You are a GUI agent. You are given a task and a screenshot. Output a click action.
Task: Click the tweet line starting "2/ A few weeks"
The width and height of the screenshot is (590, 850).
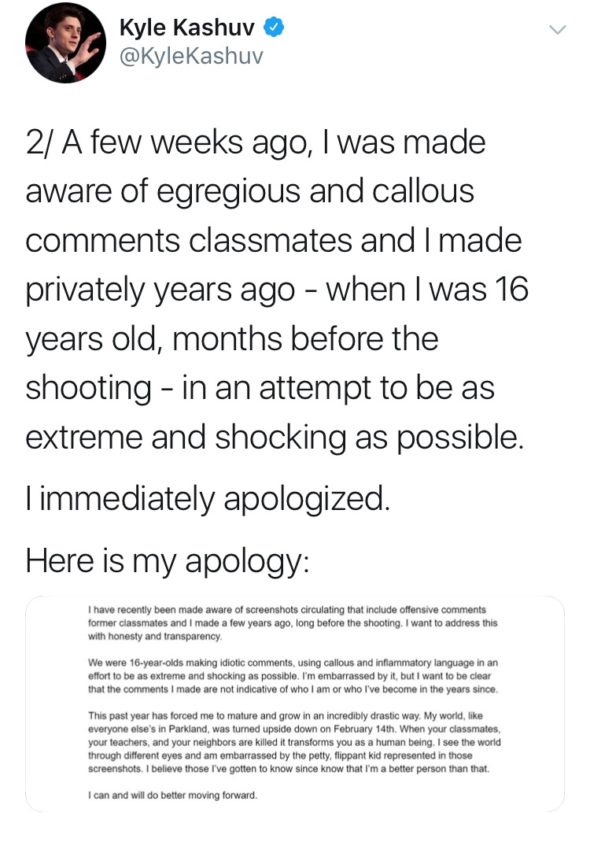coord(255,143)
